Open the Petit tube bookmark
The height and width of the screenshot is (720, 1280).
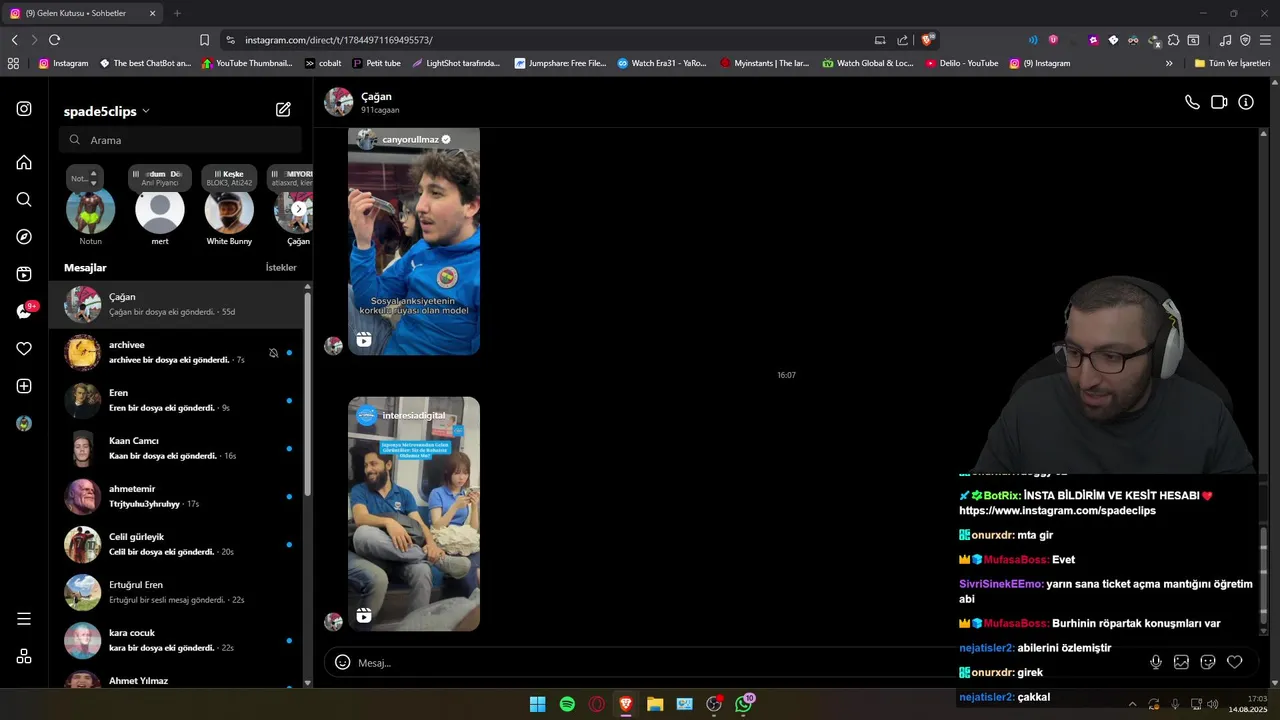(376, 63)
